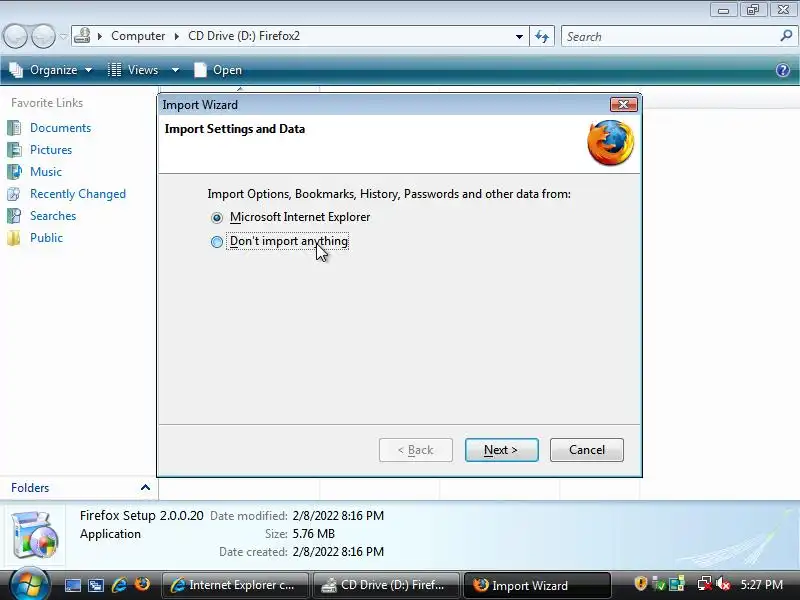
Task: Click the refresh icon beside address bar
Action: click(x=542, y=37)
